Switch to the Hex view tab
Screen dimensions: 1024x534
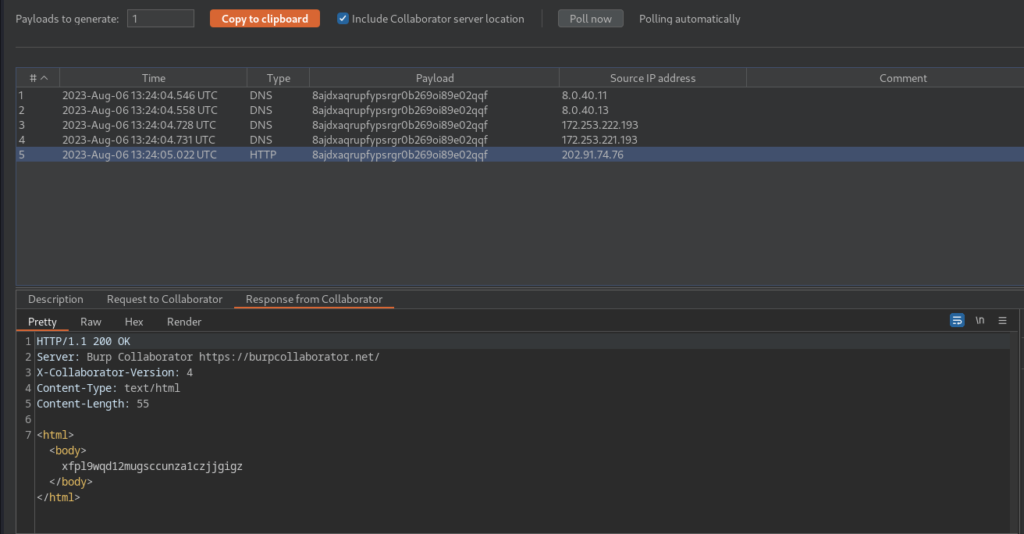[134, 322]
